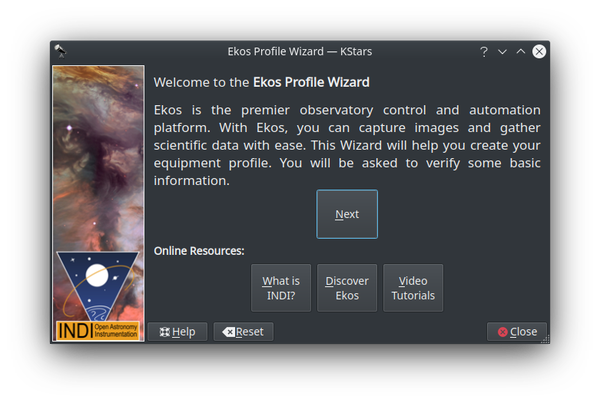600x403 pixels.
Task: Maximize the window with up chevron icon
Action: pyautogui.click(x=520, y=51)
